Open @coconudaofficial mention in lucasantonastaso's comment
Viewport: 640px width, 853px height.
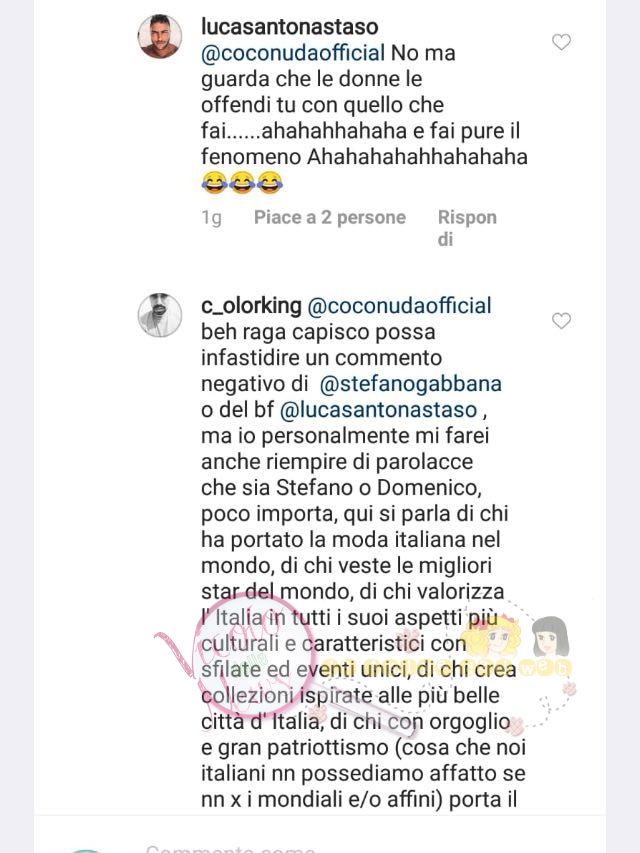293,53
